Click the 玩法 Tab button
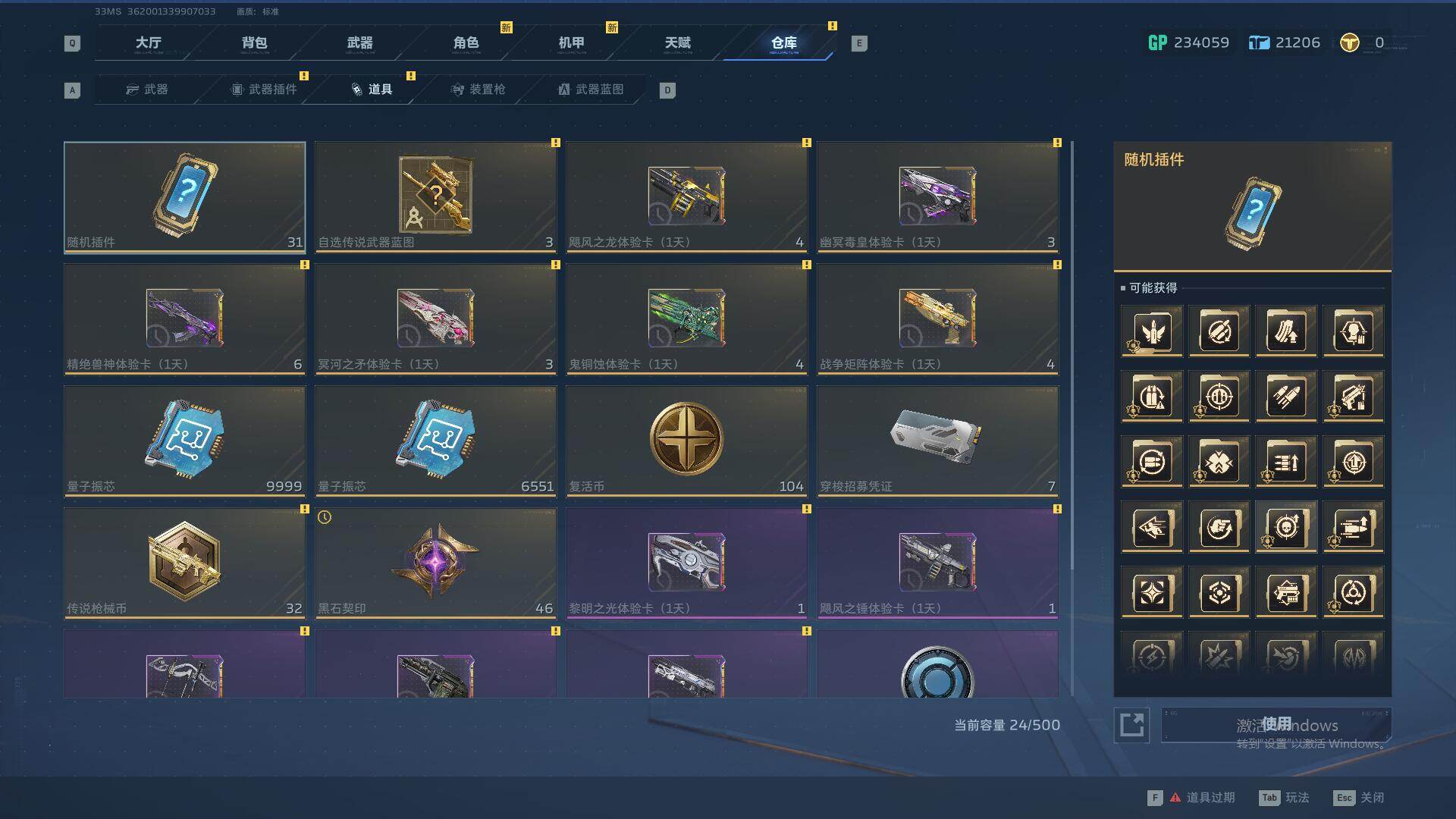Viewport: 1456px width, 819px height. 1284,798
